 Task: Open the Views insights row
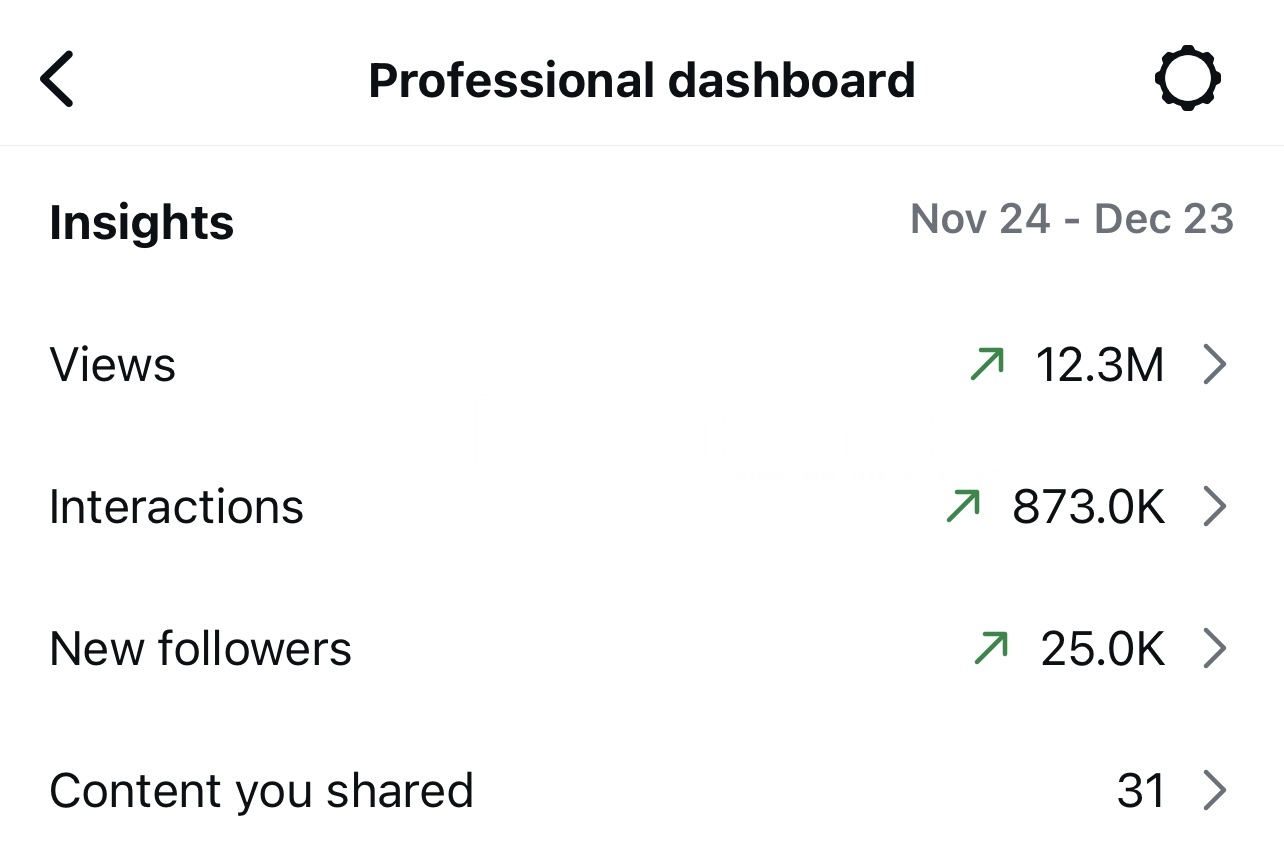click(x=113, y=365)
